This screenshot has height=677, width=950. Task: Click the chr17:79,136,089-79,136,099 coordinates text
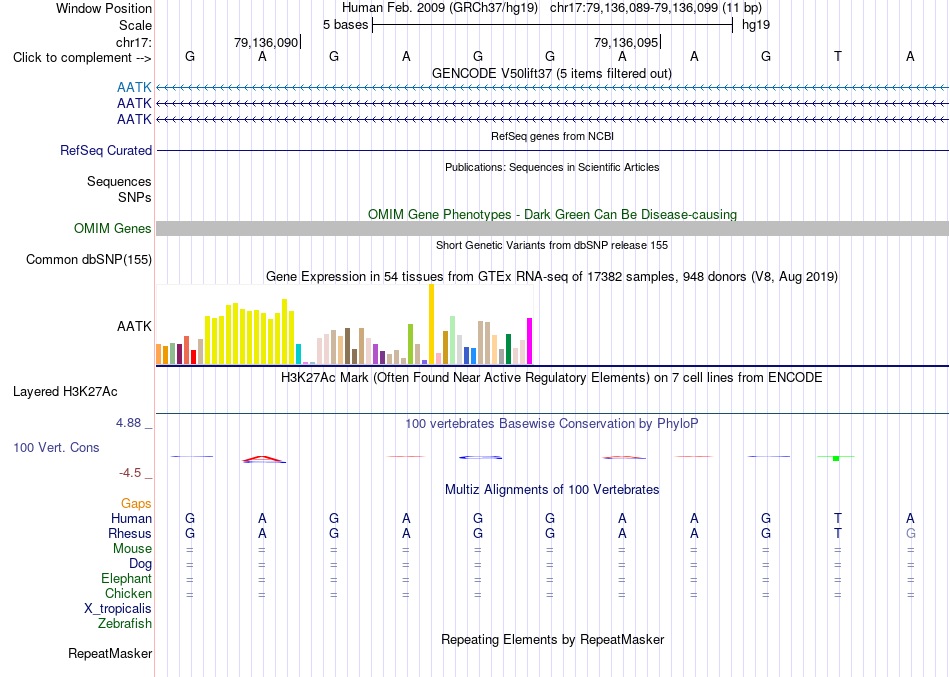click(x=656, y=8)
